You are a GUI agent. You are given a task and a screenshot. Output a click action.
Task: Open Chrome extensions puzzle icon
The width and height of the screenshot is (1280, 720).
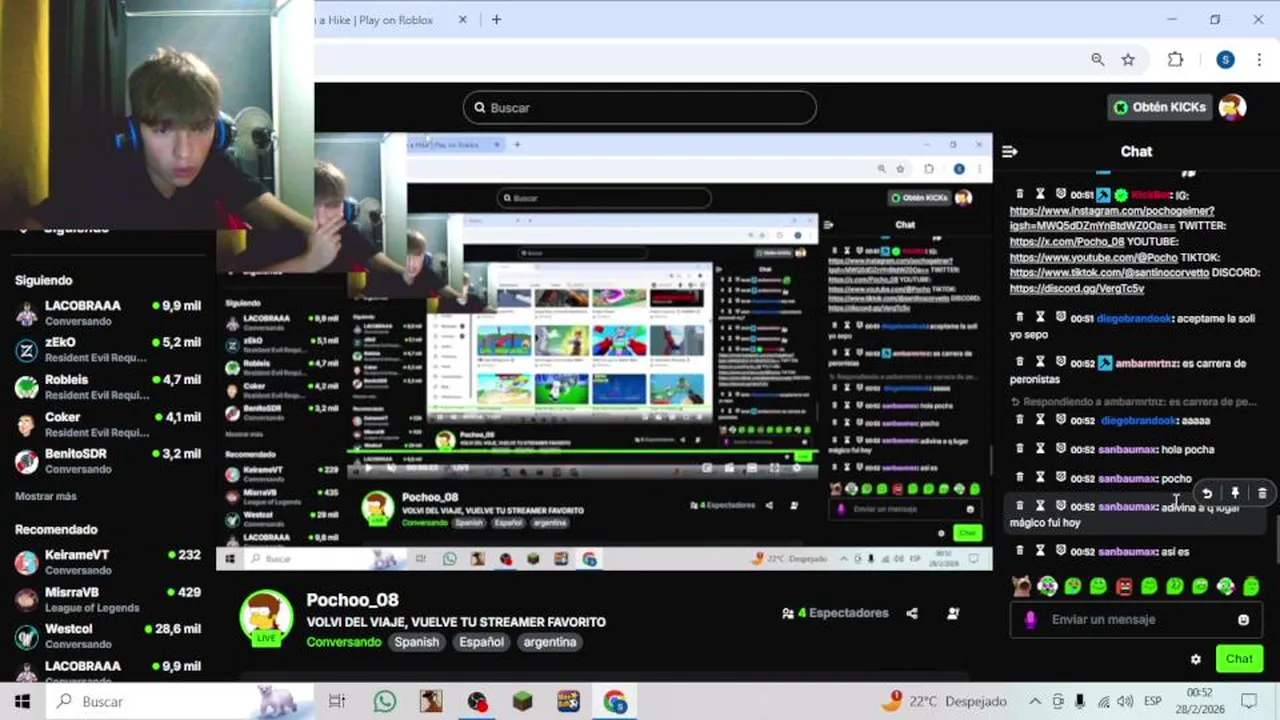point(1176,60)
